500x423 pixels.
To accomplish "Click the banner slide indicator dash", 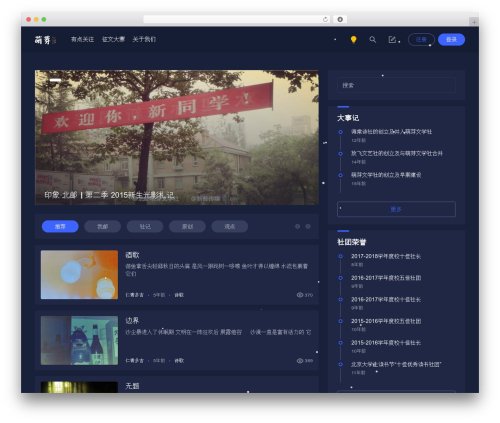I will 55,80.
